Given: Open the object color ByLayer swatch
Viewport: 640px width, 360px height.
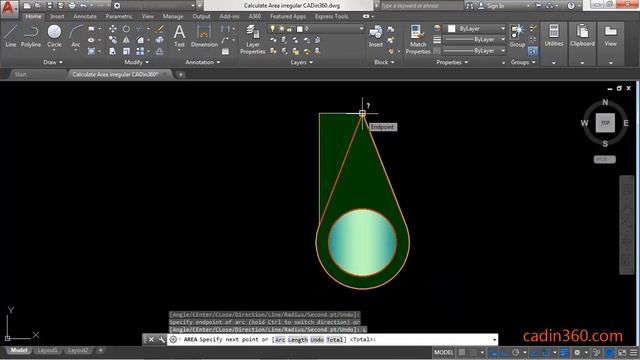Looking at the screenshot, I should 451,29.
